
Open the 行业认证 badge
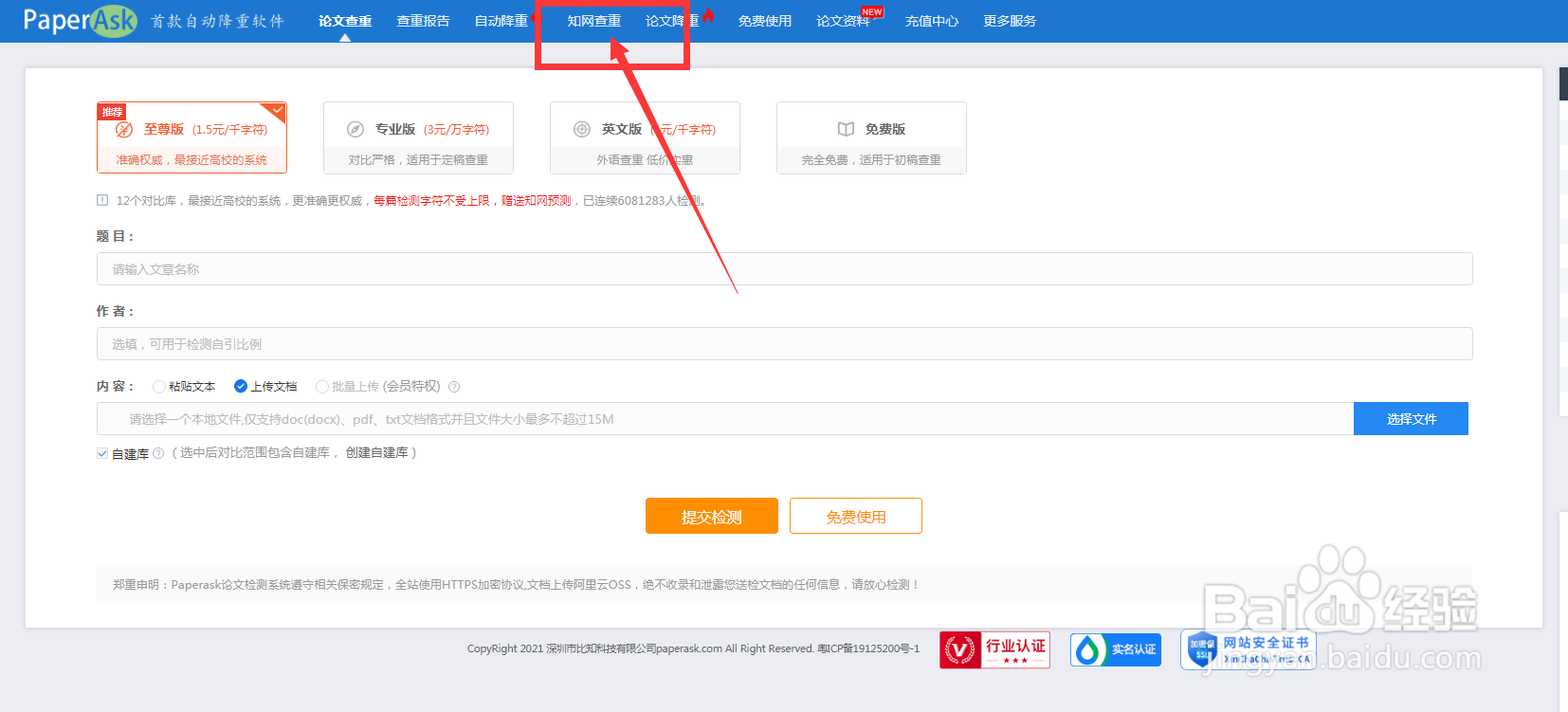(x=994, y=649)
